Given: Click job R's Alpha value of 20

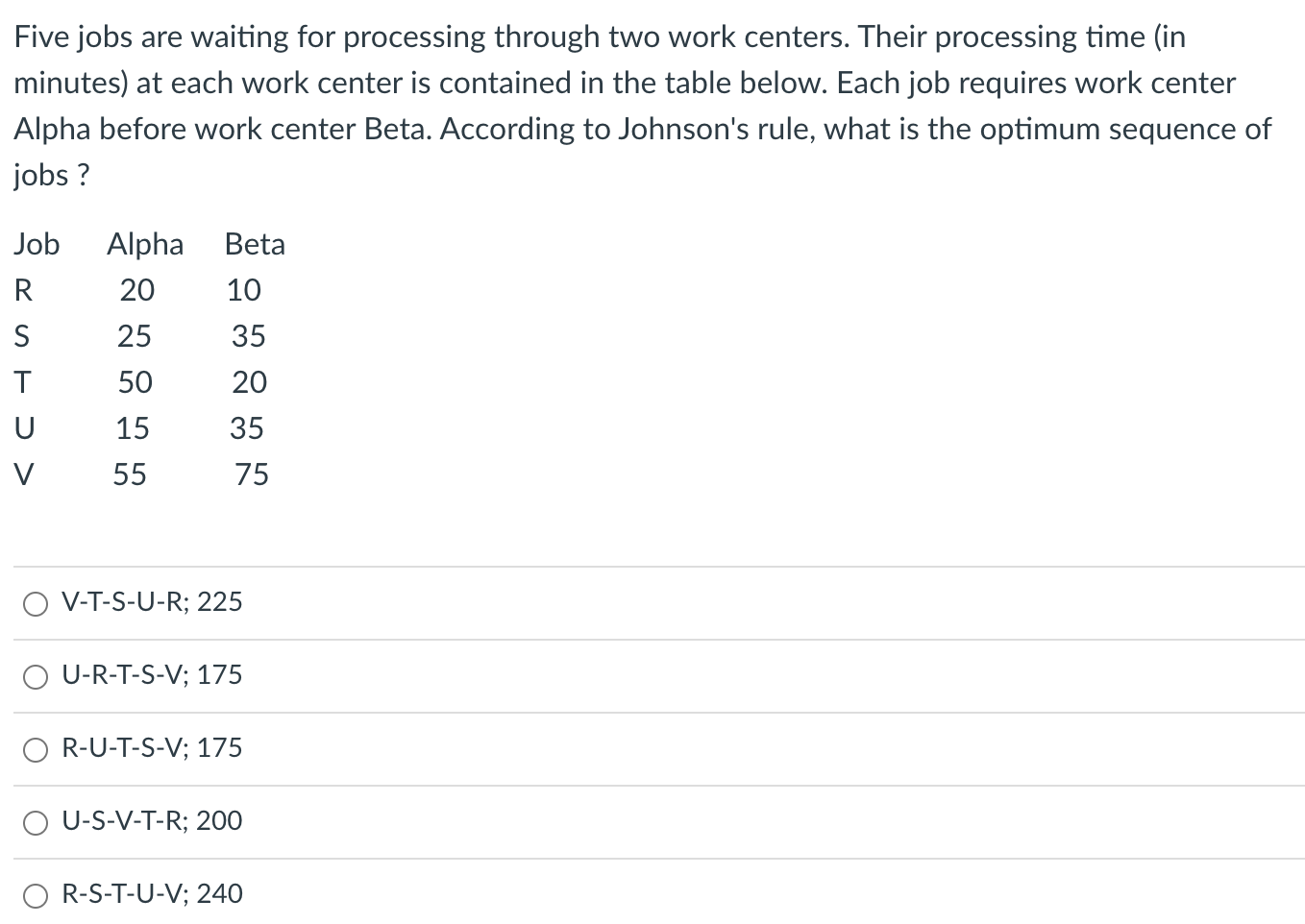Looking at the screenshot, I should (137, 290).
